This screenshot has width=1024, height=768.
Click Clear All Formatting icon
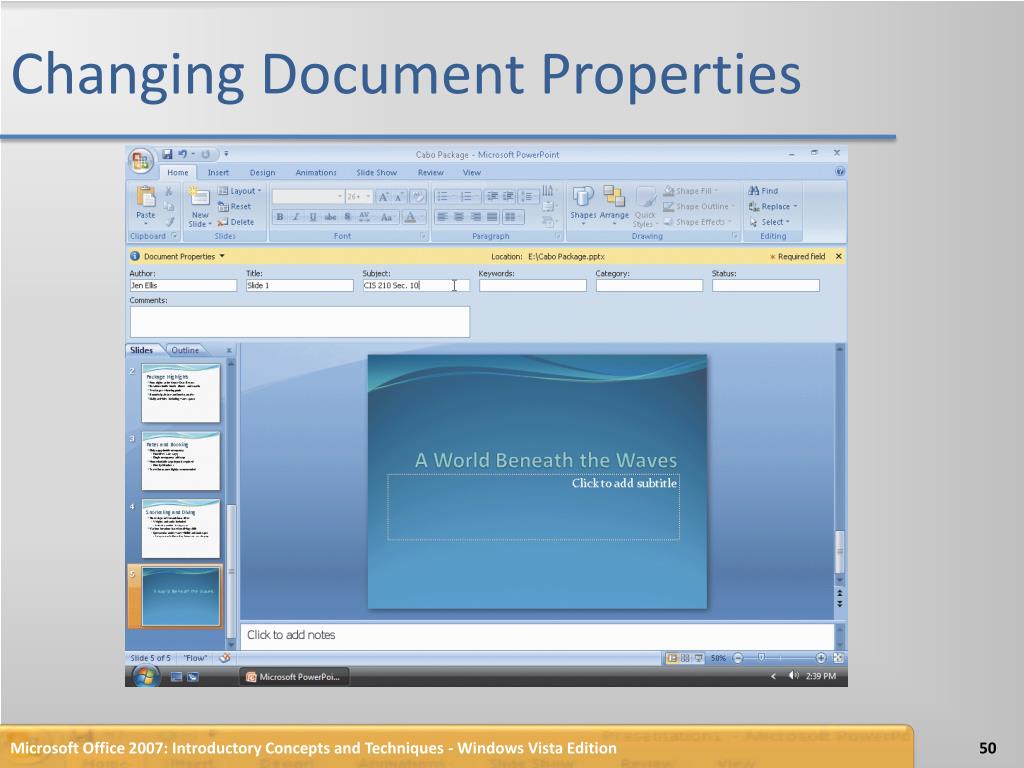419,197
